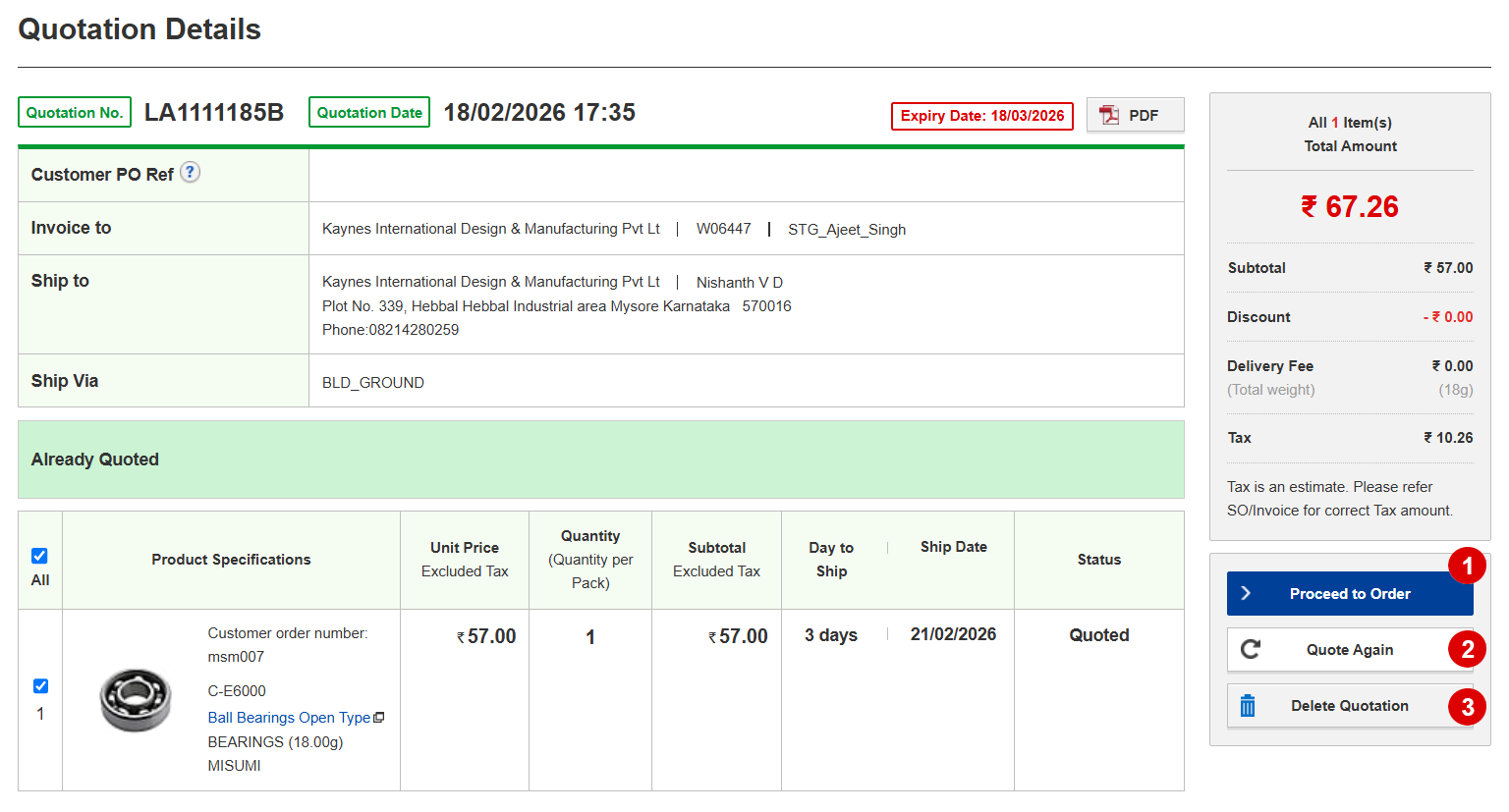Download the quotation using the PDF button
Viewport: 1509px width, 812px height.
[x=1135, y=115]
